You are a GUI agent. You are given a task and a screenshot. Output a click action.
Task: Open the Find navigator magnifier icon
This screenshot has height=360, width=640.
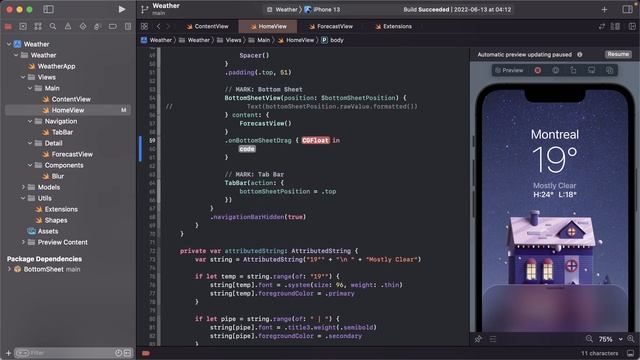pyautogui.click(x=53, y=27)
